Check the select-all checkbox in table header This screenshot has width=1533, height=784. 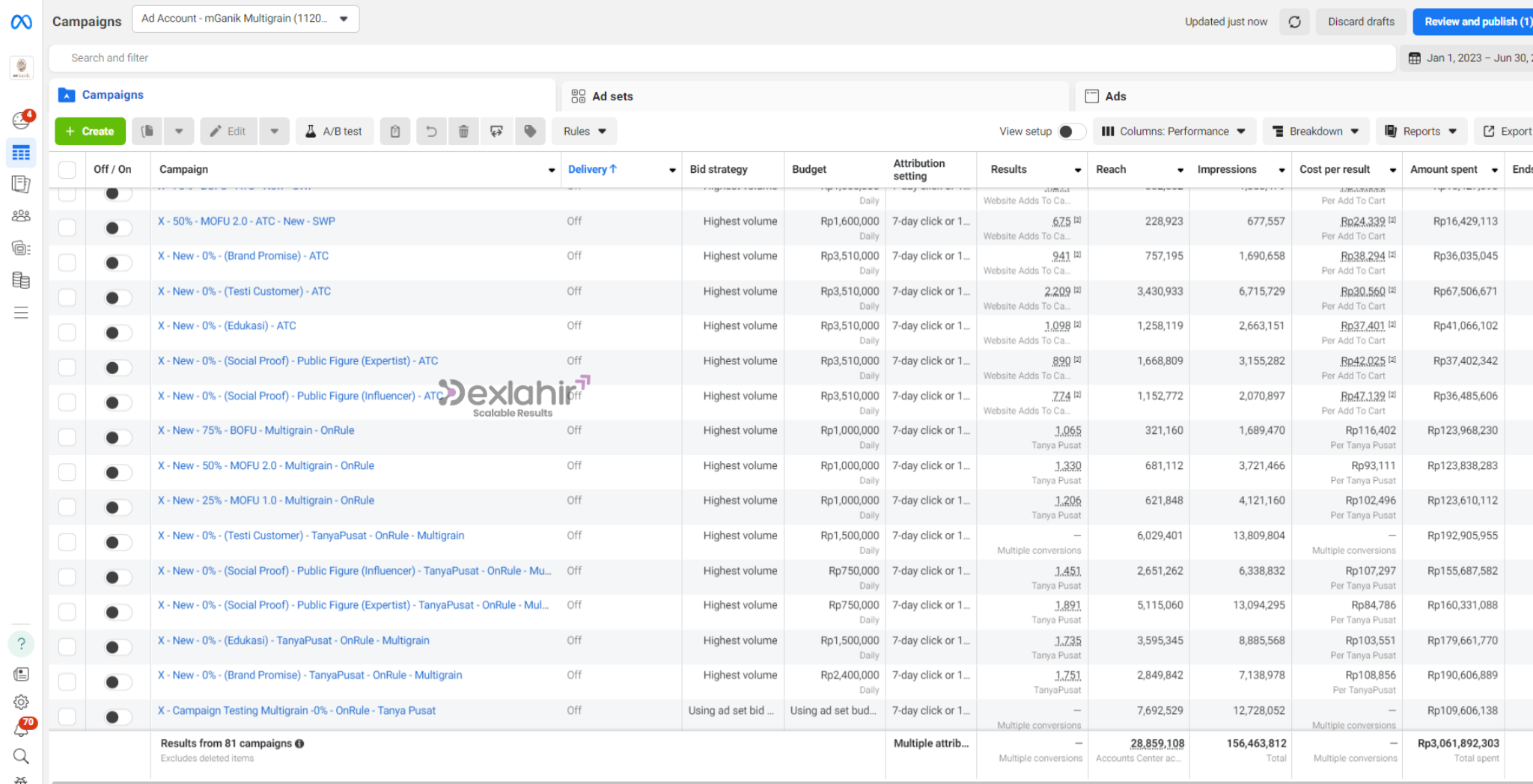tap(67, 170)
